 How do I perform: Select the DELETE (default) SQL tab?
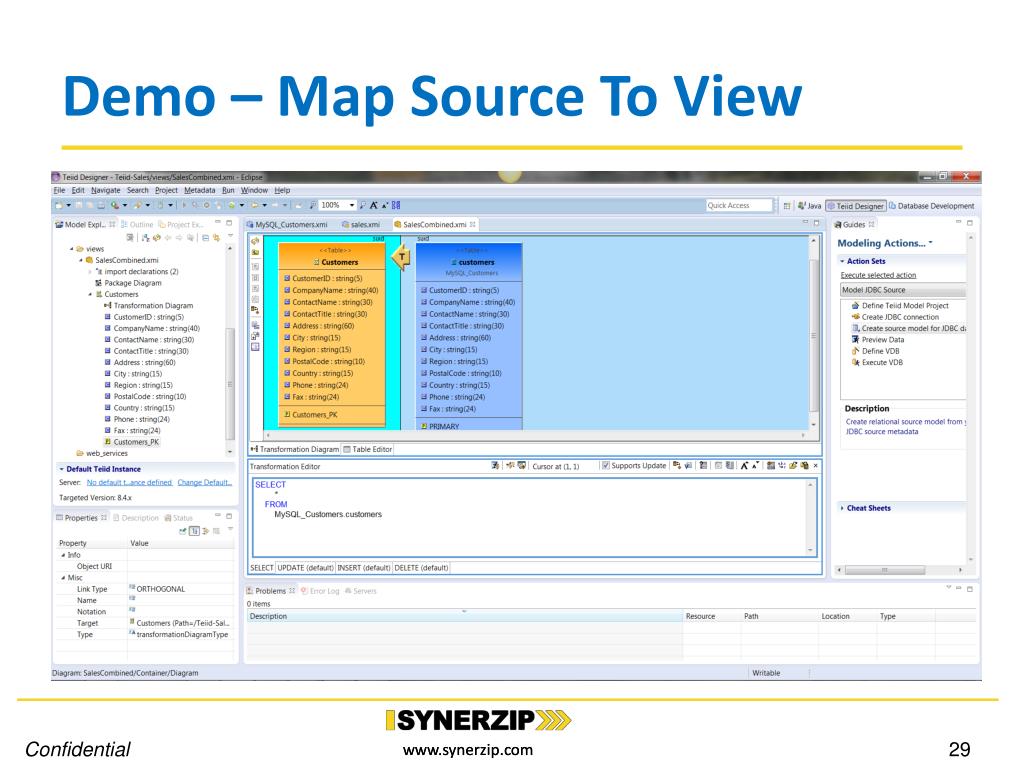coord(421,568)
